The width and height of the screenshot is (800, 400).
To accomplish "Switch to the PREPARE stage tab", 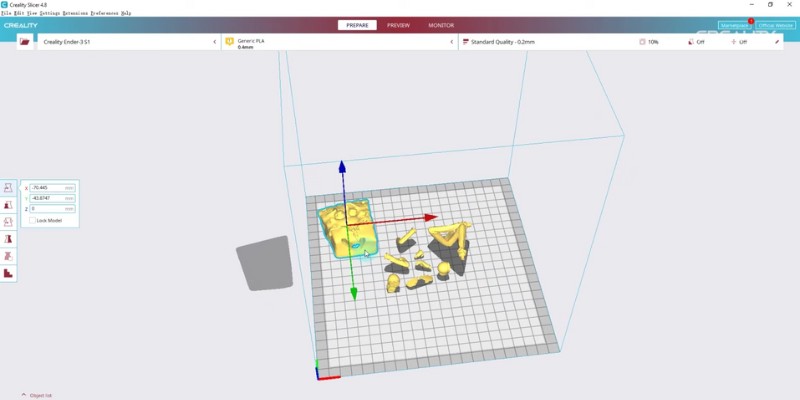I will pos(357,26).
